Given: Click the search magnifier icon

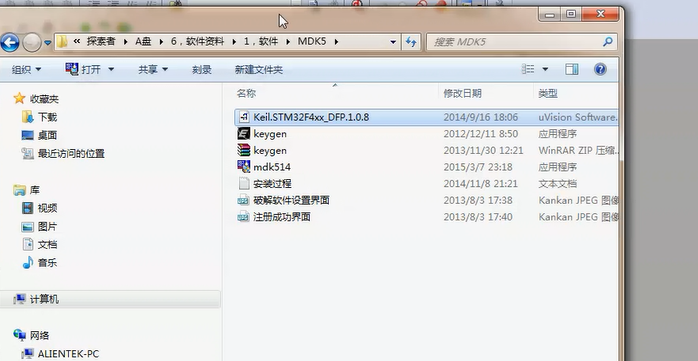Looking at the screenshot, I should (x=608, y=42).
